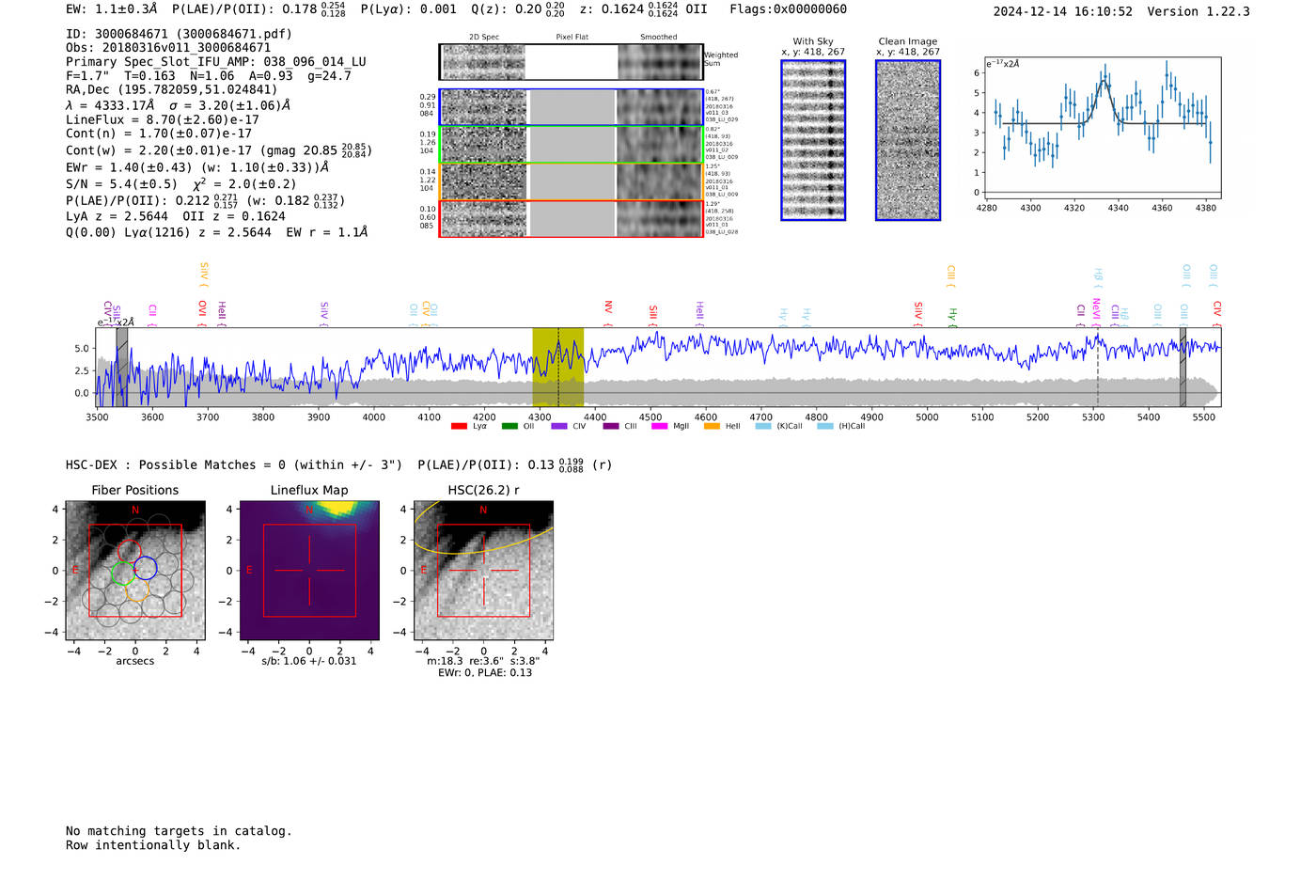This screenshot has height=896, width=1316.
Task: Click the Smoothed column header
Action: (x=658, y=38)
